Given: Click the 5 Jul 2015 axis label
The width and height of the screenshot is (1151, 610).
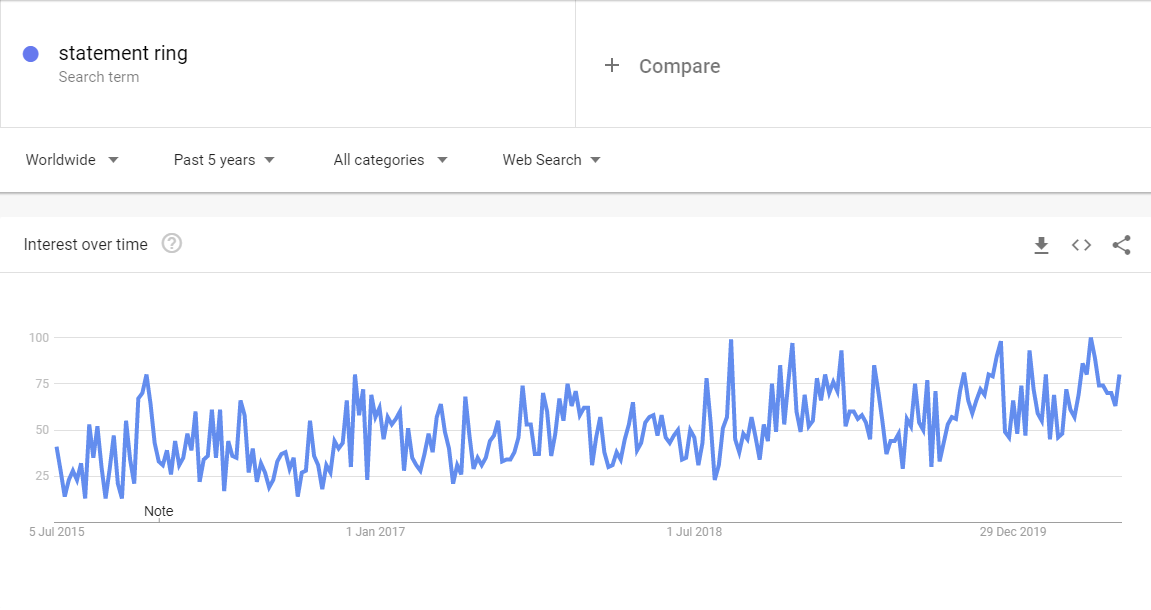Looking at the screenshot, I should (57, 531).
